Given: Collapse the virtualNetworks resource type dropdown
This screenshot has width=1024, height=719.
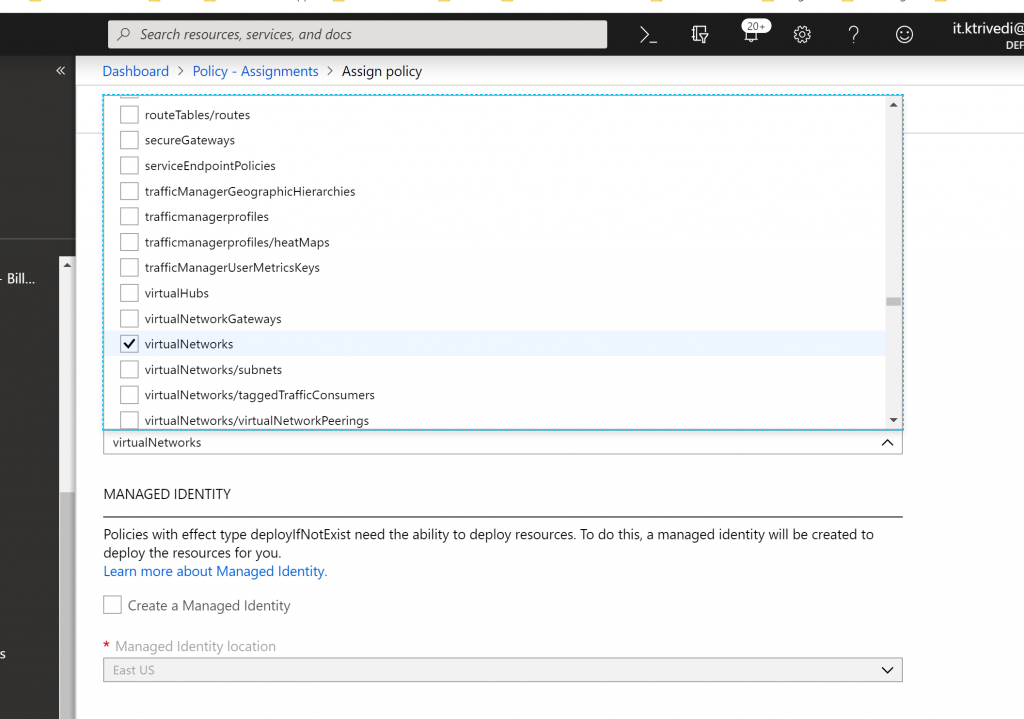Looking at the screenshot, I should point(886,443).
